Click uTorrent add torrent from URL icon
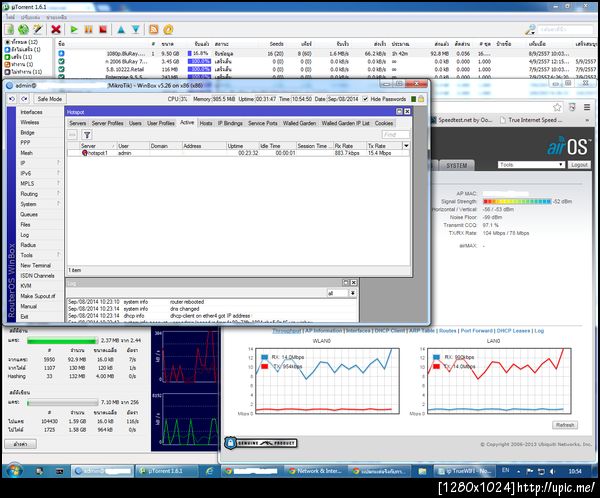This screenshot has height=498, width=600. 23,29
